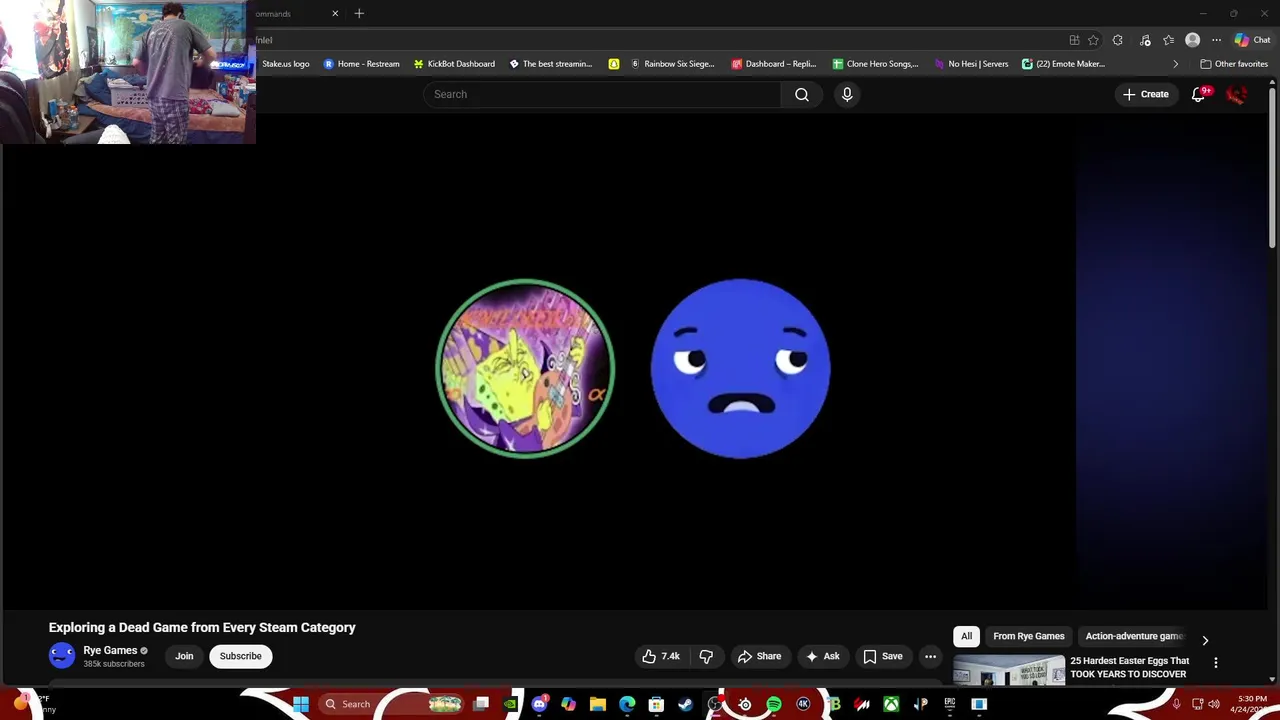The image size is (1280, 720).
Task: Open more actions ellipsis under video
Action: pos(930,656)
